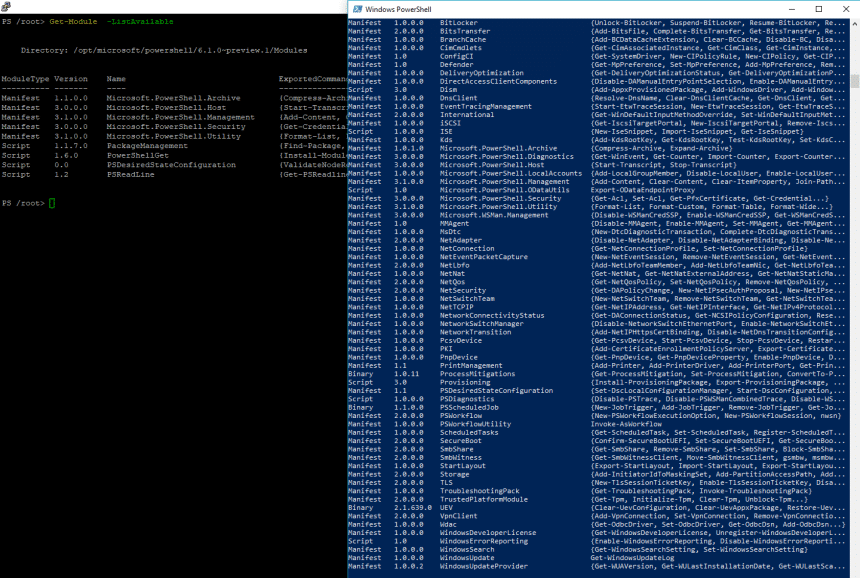Click 'MMAgent' module in PowerShell window
This screenshot has height=578, width=860.
(x=454, y=223)
